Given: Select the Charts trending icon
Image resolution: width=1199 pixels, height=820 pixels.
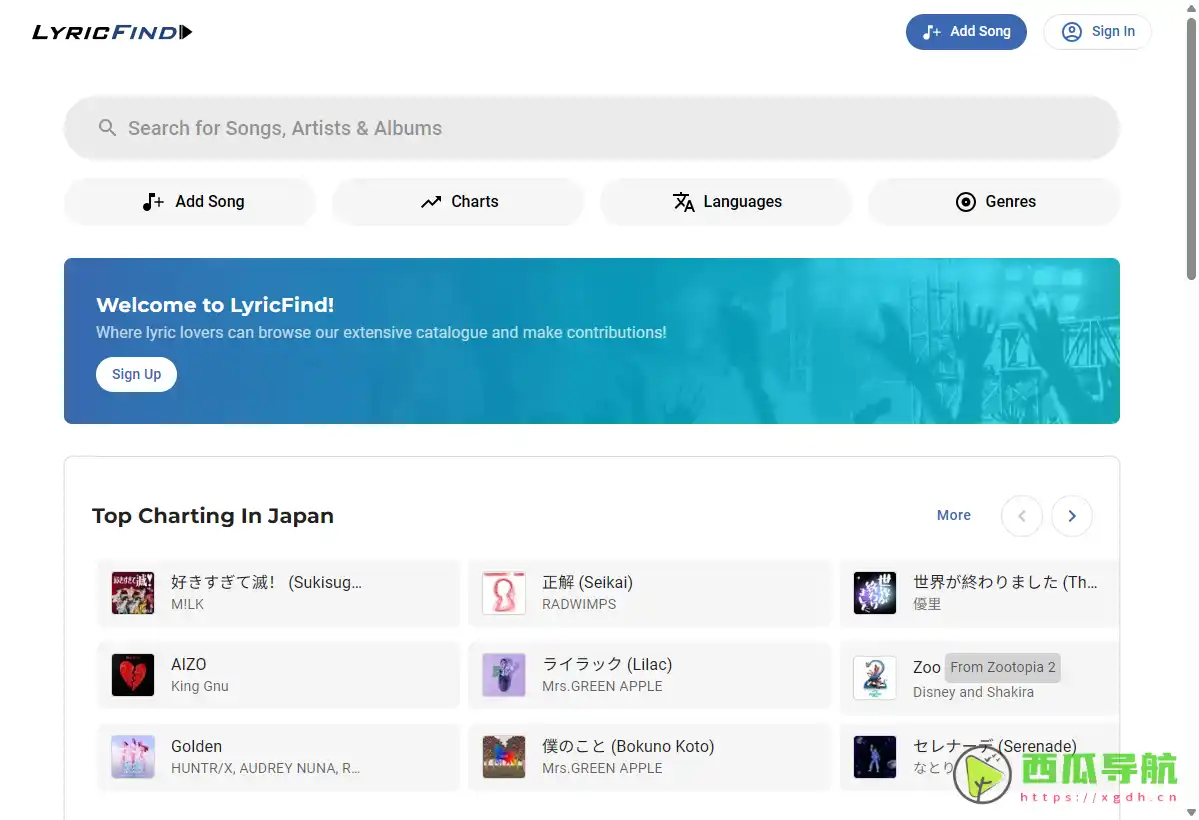Looking at the screenshot, I should [x=430, y=202].
